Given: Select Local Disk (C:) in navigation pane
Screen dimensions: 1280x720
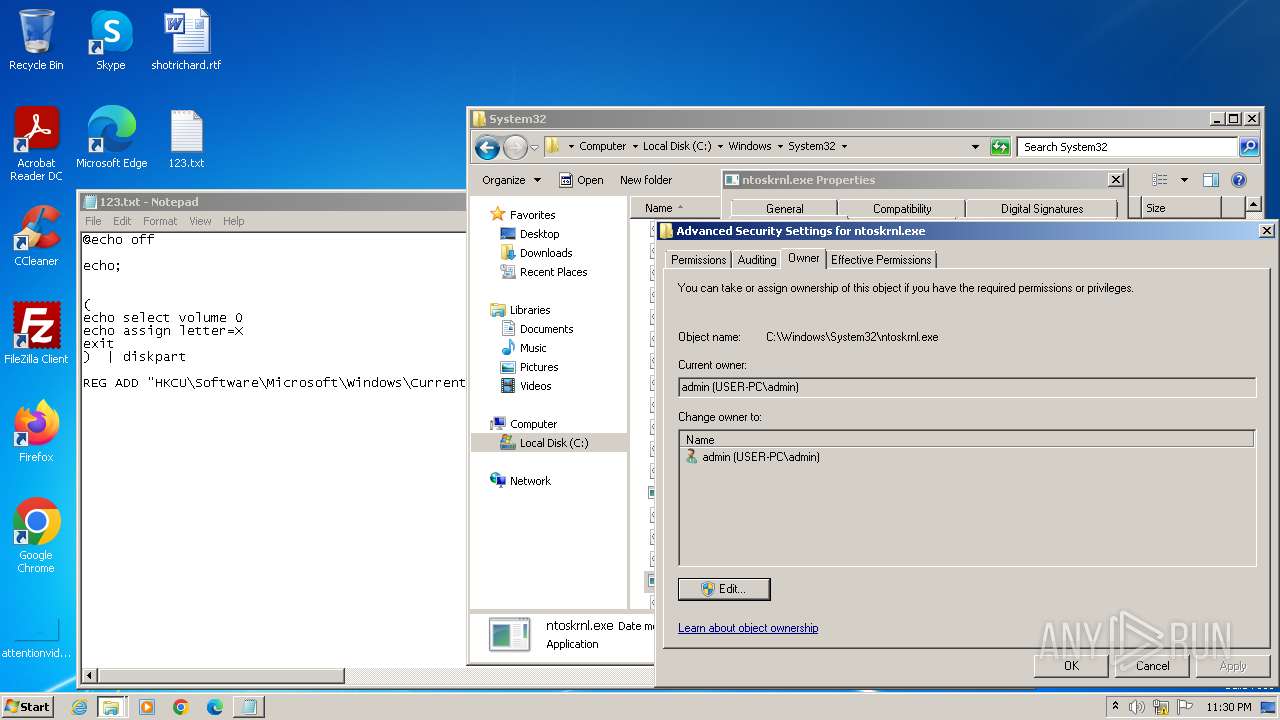Looking at the screenshot, I should [554, 443].
